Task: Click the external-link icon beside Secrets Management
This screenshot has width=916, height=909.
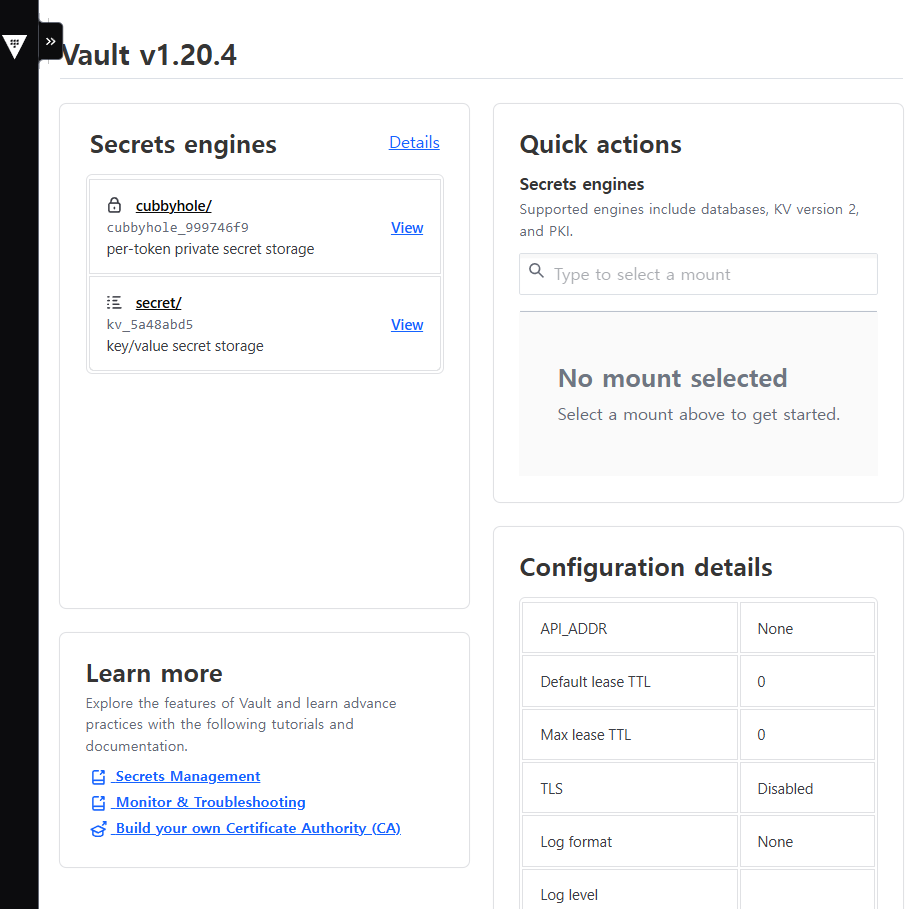Action: (98, 777)
